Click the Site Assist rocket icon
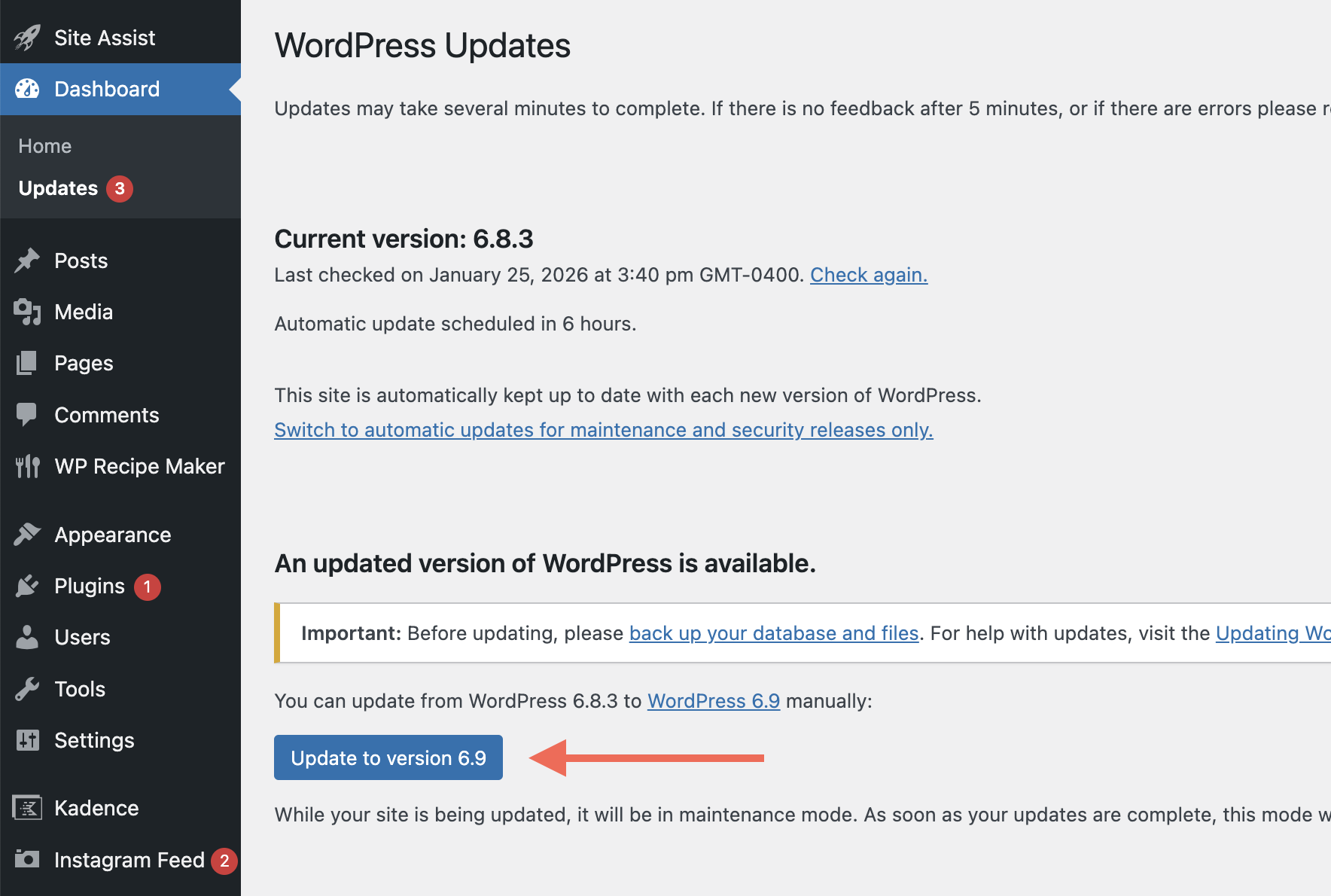 pos(27,38)
